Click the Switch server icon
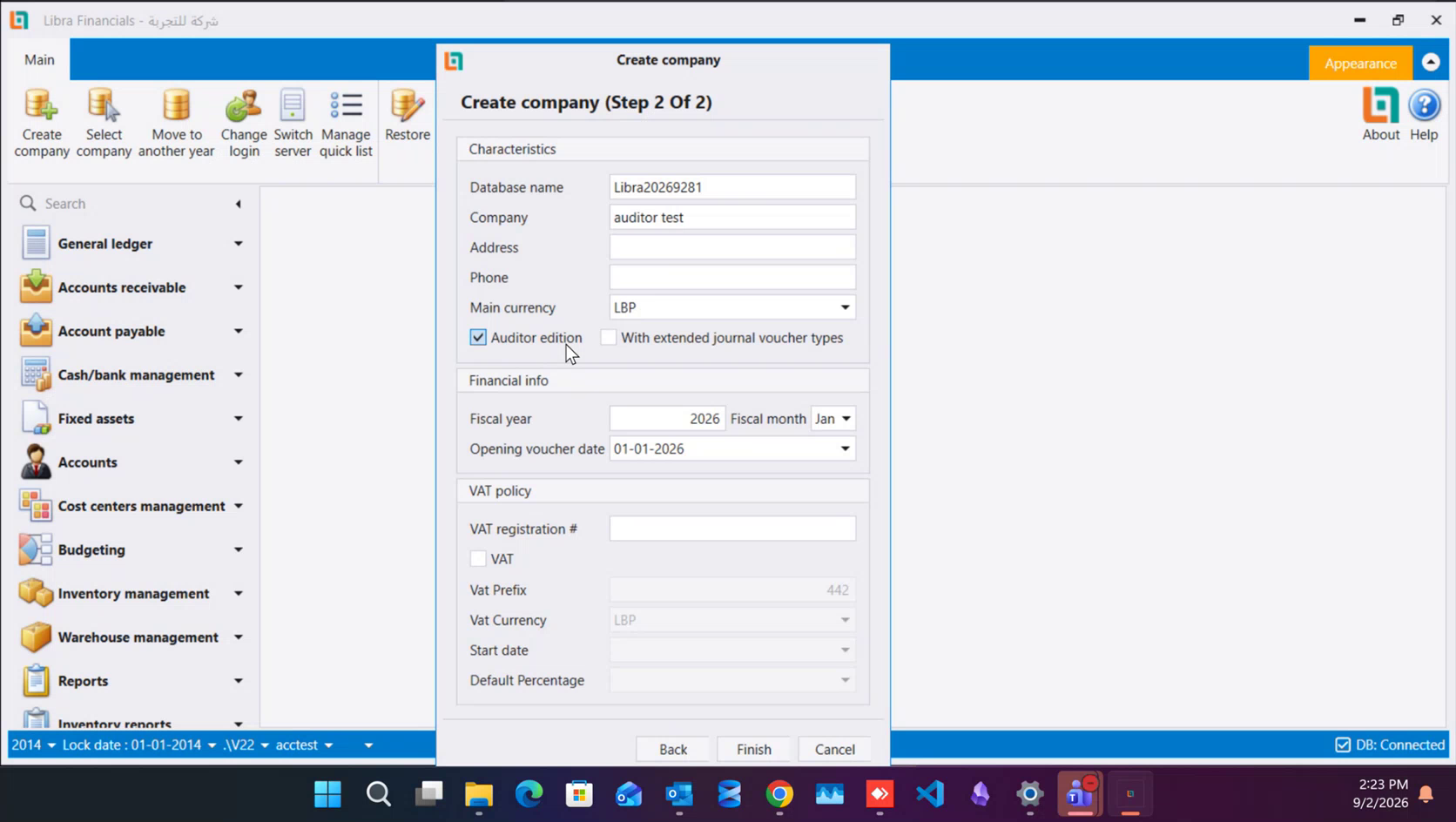 pyautogui.click(x=293, y=123)
